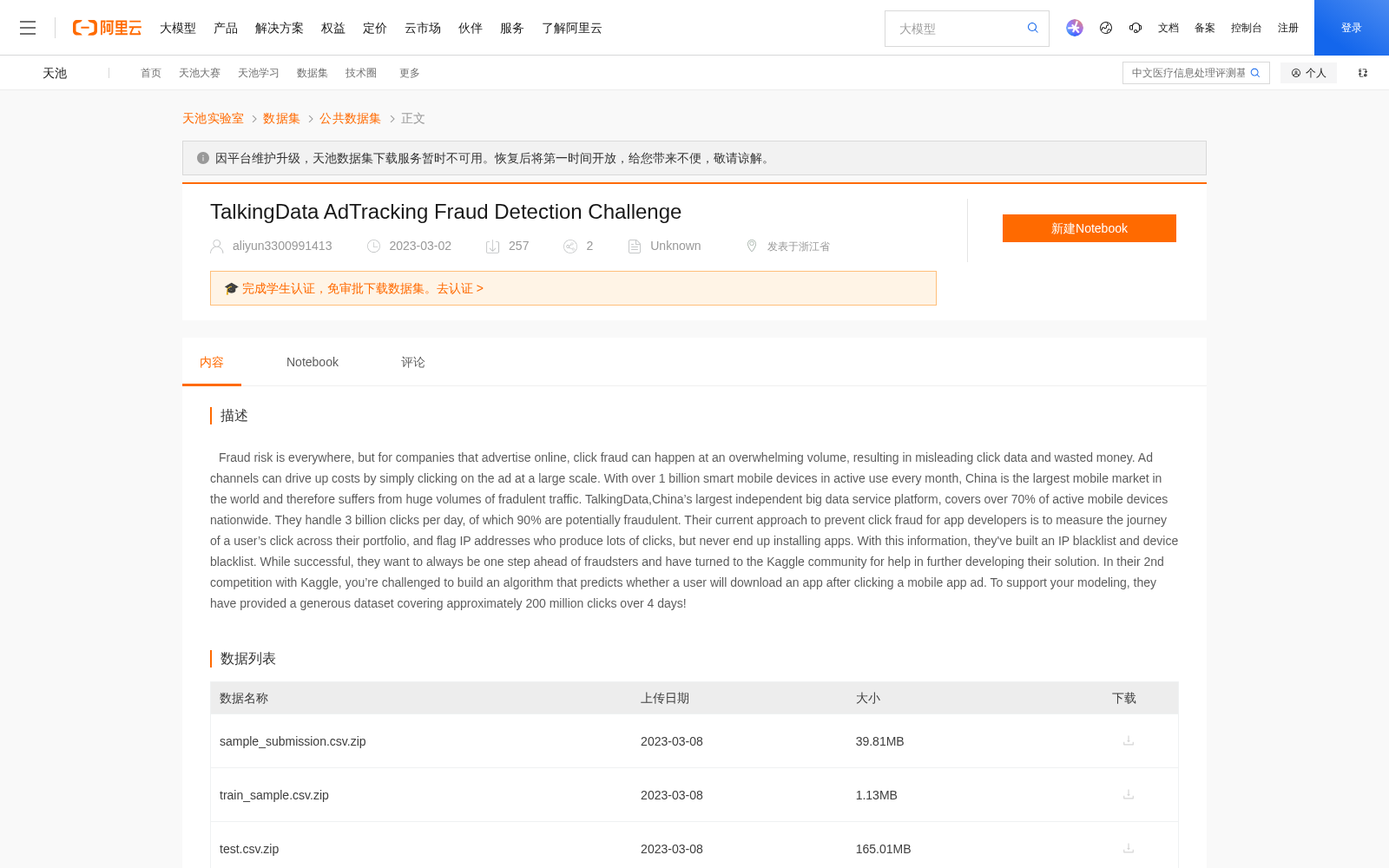Click the blue 登录 login button
Screen dimensions: 1389x868
point(1352,28)
